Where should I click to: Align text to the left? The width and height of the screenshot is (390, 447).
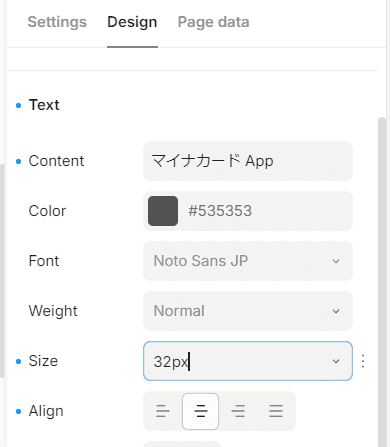(163, 411)
